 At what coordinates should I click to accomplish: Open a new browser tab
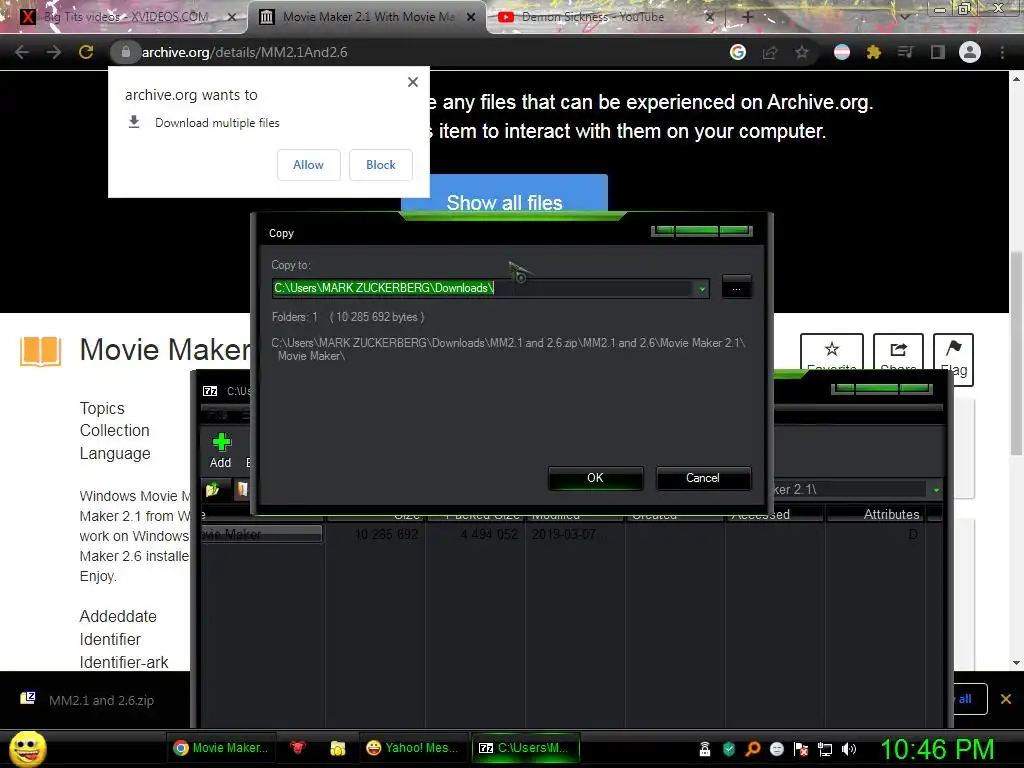pos(748,17)
